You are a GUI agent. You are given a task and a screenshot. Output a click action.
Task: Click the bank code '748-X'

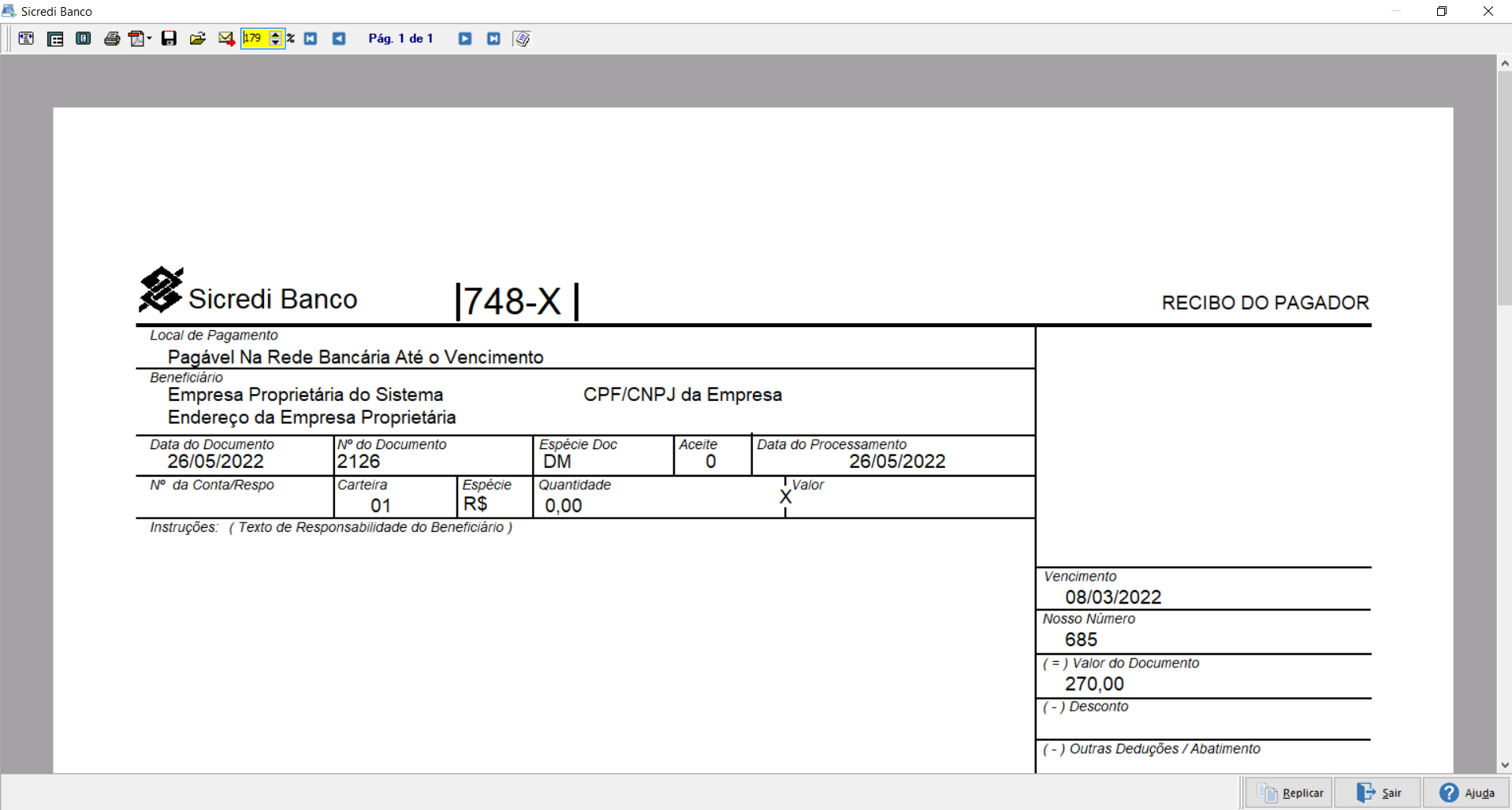click(512, 301)
